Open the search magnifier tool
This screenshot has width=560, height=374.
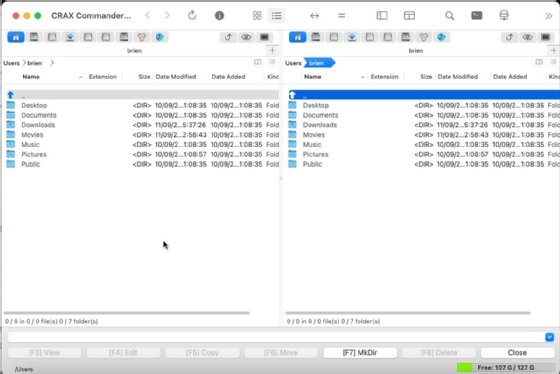pyautogui.click(x=450, y=15)
